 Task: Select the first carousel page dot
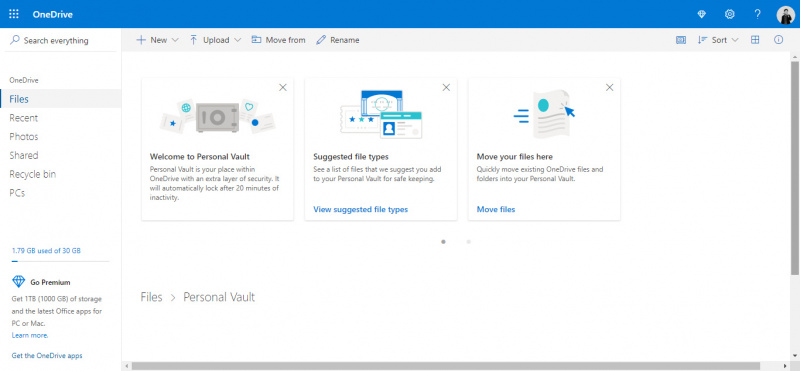pyautogui.click(x=443, y=242)
